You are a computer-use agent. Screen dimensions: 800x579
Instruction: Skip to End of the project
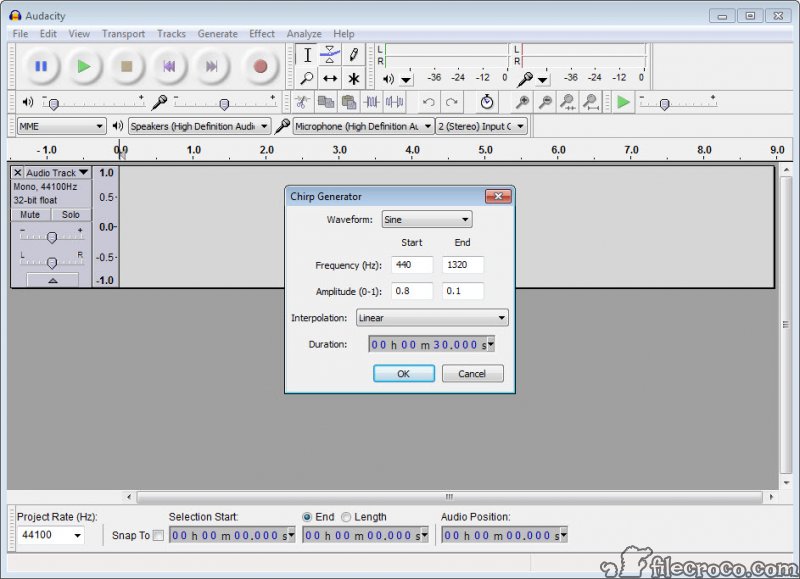[211, 66]
